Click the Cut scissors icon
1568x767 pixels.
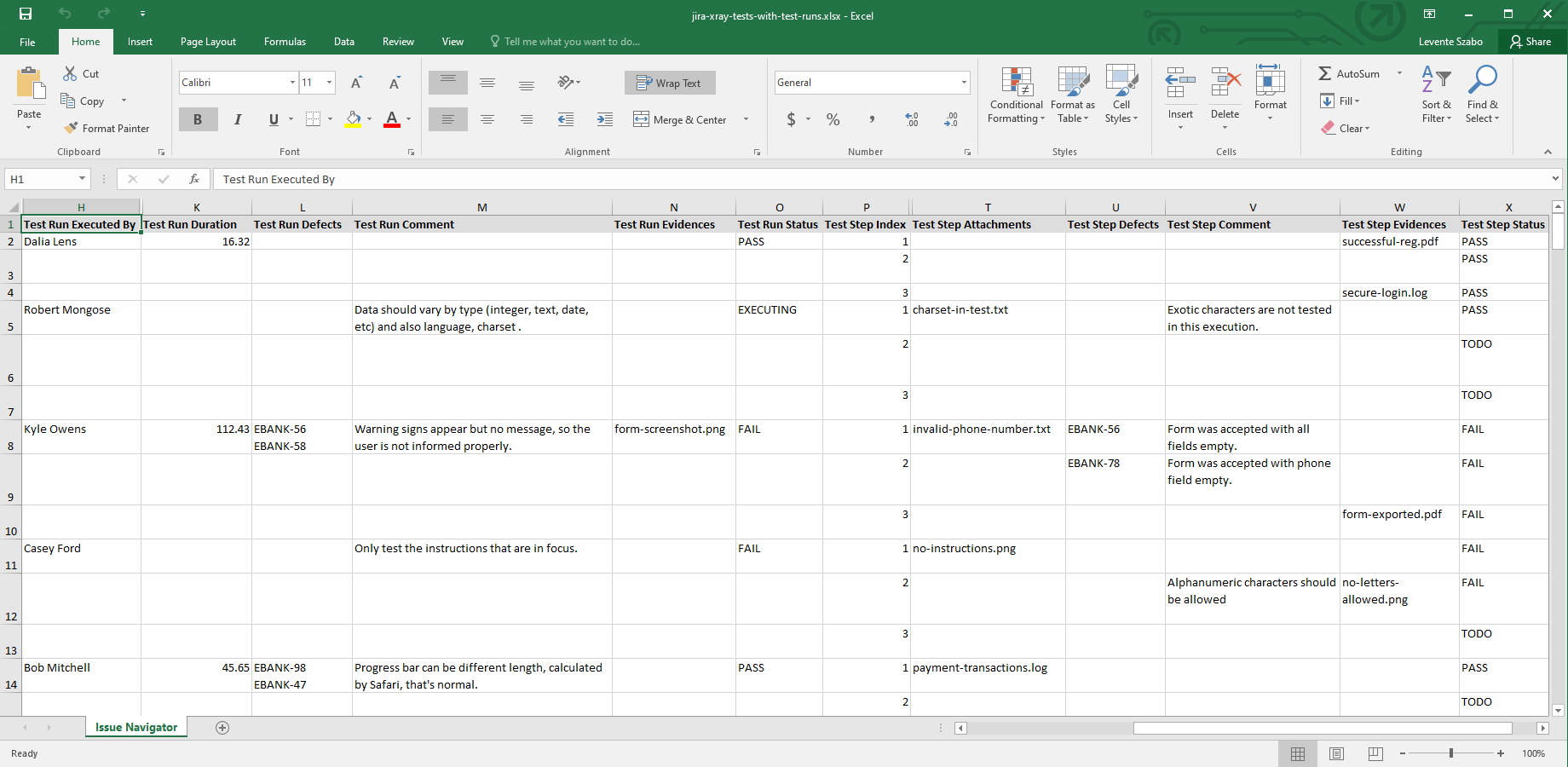click(70, 74)
